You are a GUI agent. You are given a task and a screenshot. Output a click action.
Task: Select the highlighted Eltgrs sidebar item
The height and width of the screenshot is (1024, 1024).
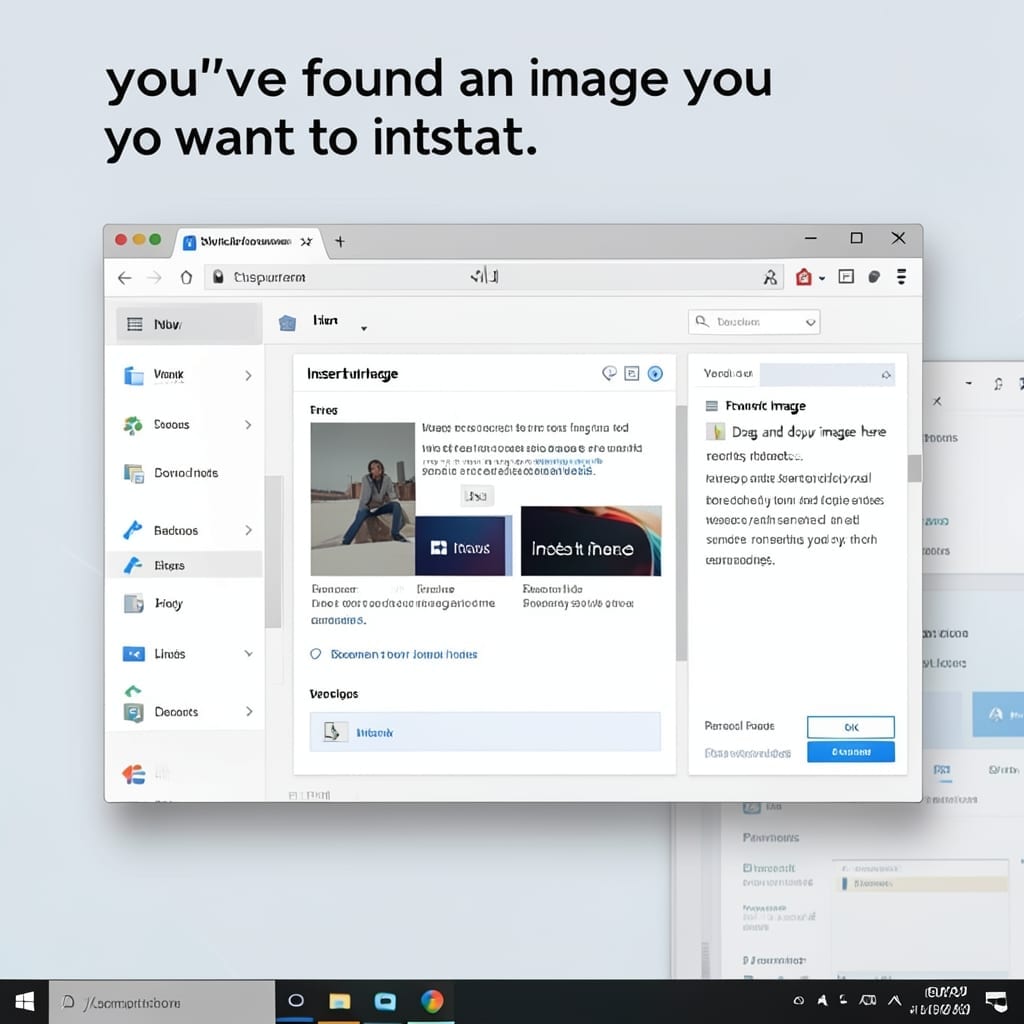[x=184, y=565]
